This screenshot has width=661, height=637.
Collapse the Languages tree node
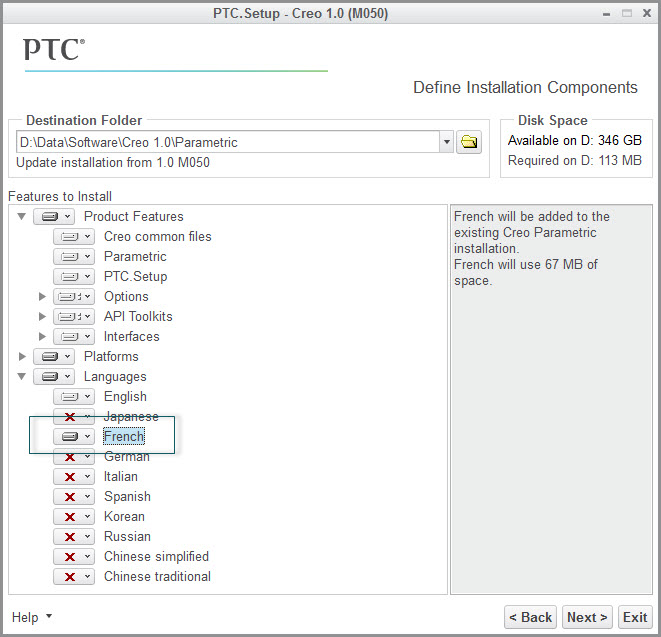click(x=21, y=376)
